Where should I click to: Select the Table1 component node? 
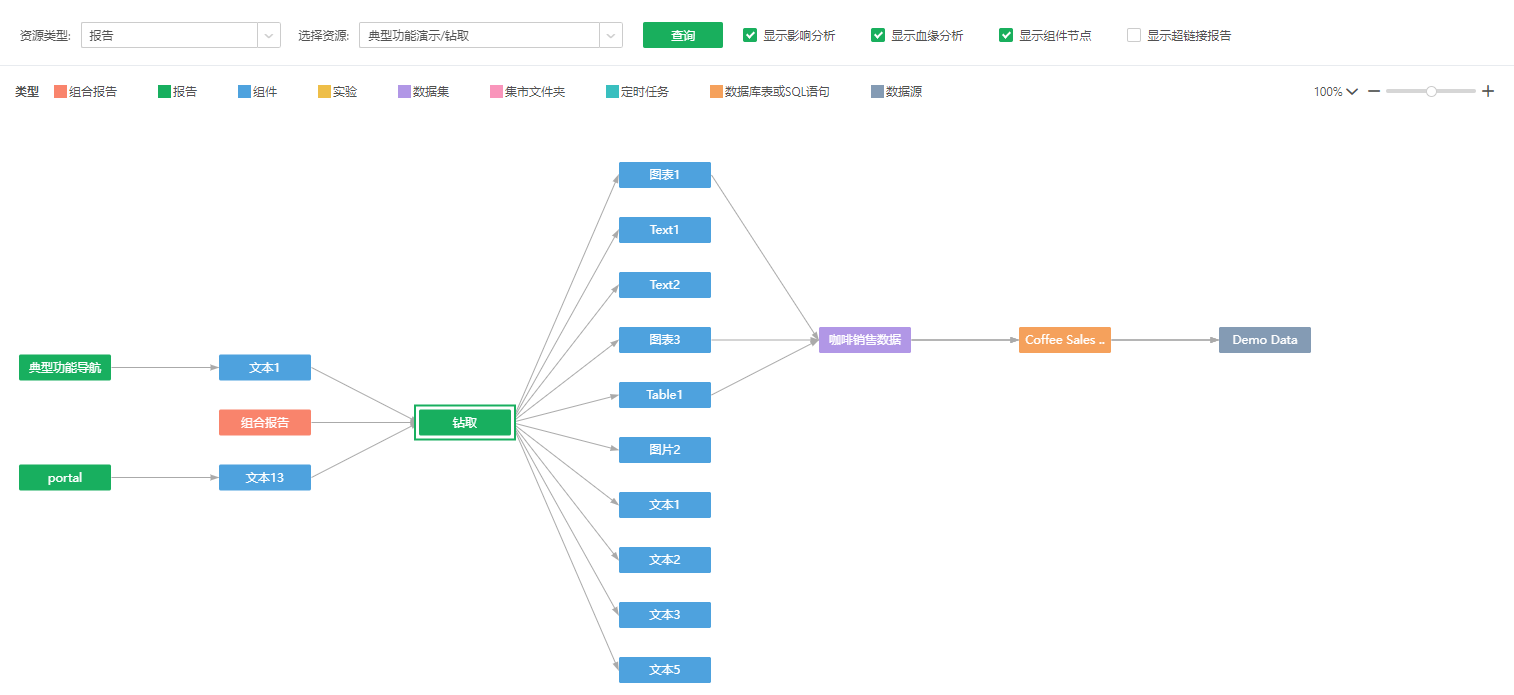(664, 395)
